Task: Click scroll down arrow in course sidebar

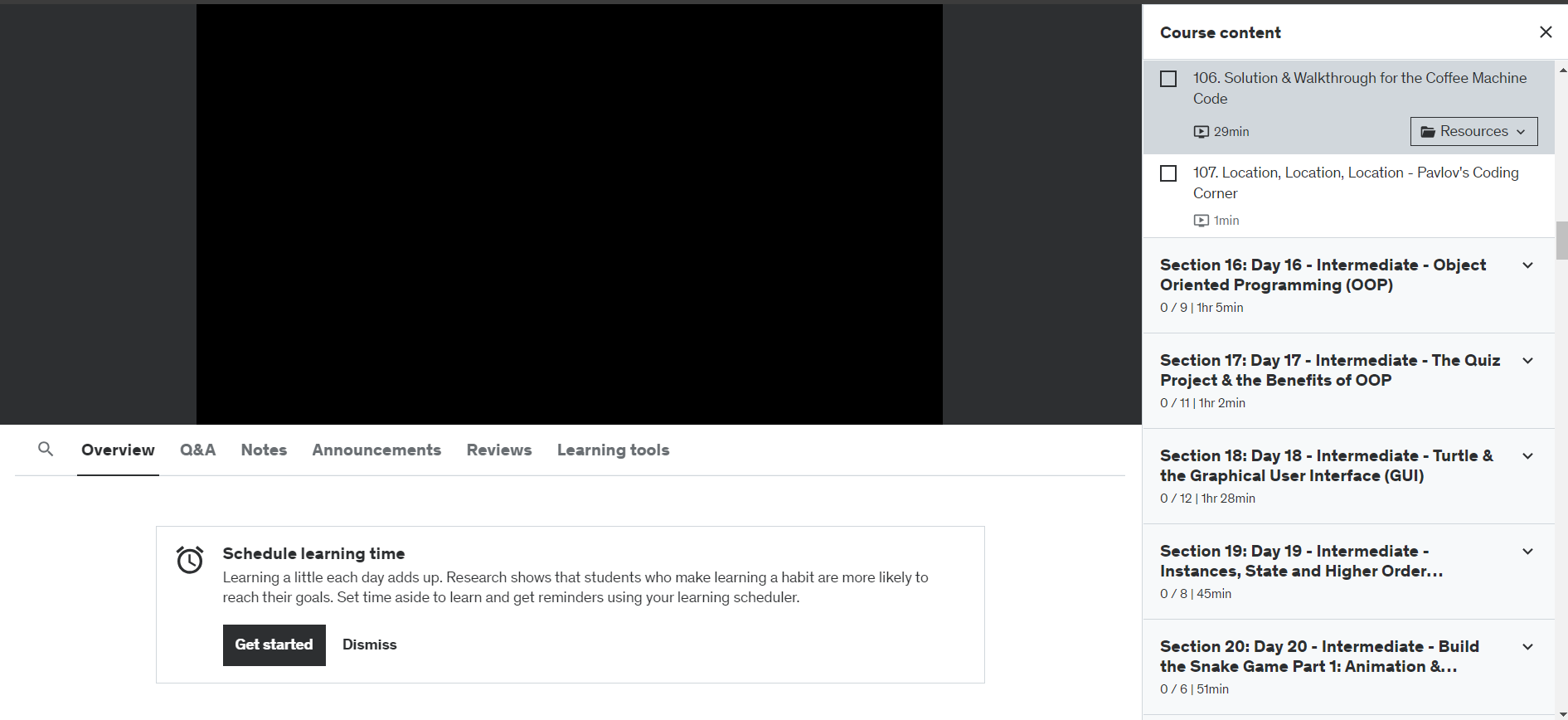Action: click(x=1562, y=713)
